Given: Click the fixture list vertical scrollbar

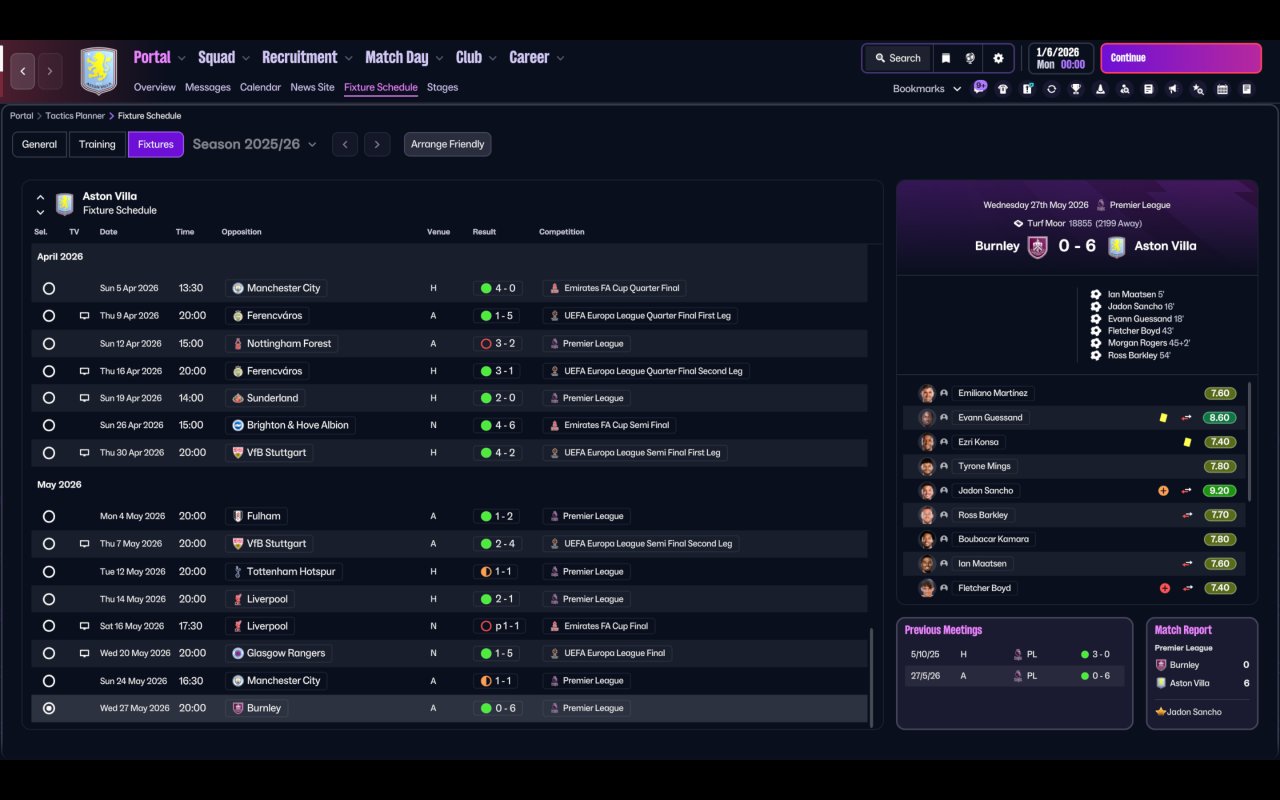Looking at the screenshot, I should pyautogui.click(x=872, y=677).
